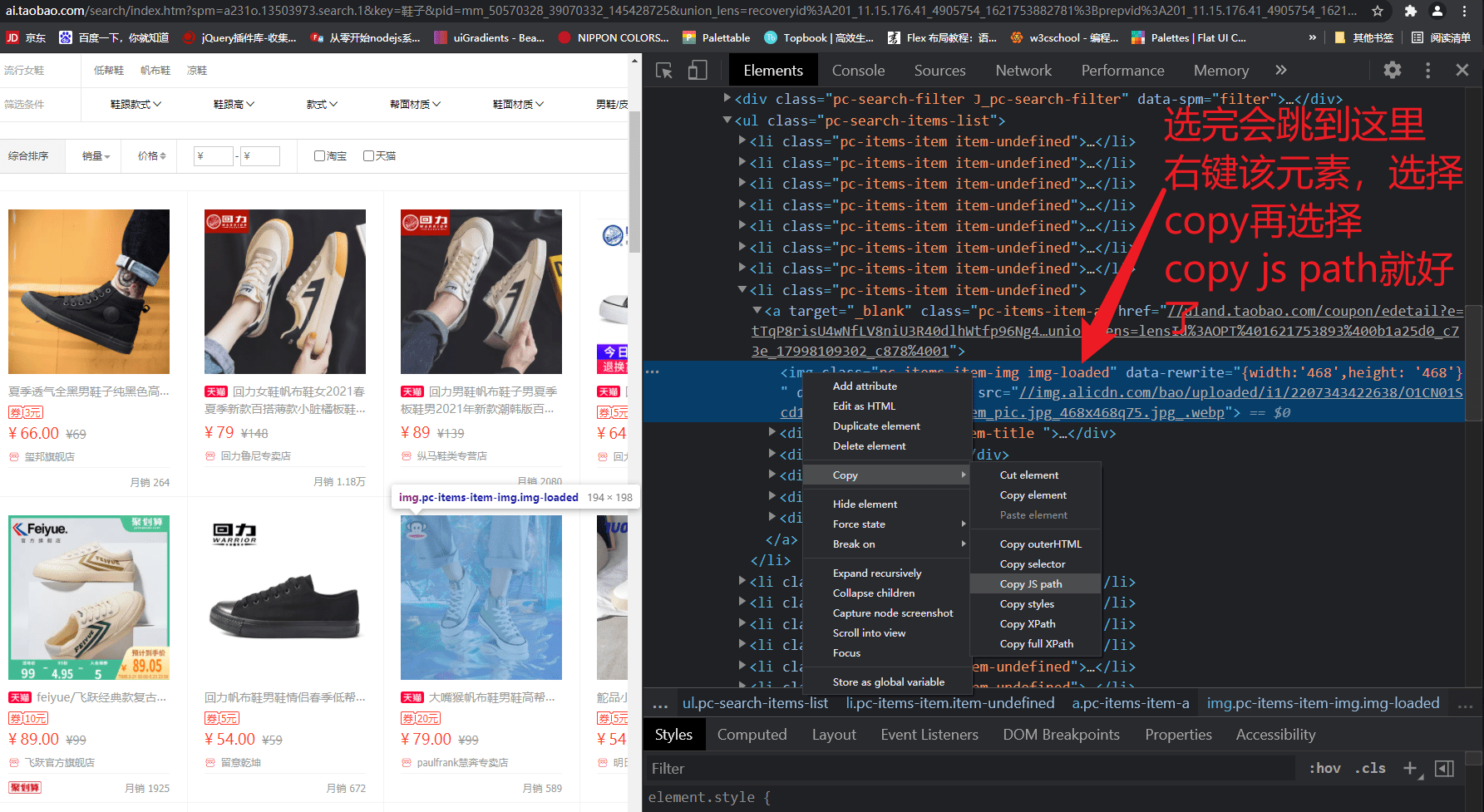Show more DevTools tabs chevron

point(1281,71)
